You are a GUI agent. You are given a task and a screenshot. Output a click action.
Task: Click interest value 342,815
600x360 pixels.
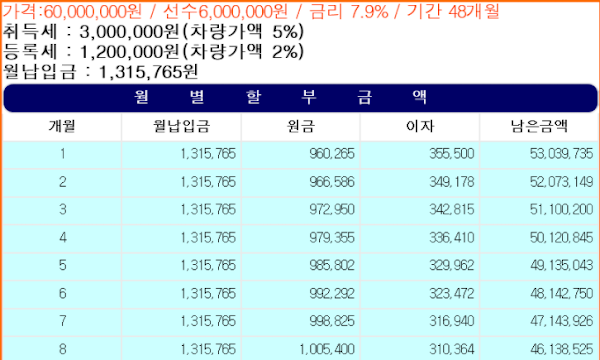click(x=452, y=210)
